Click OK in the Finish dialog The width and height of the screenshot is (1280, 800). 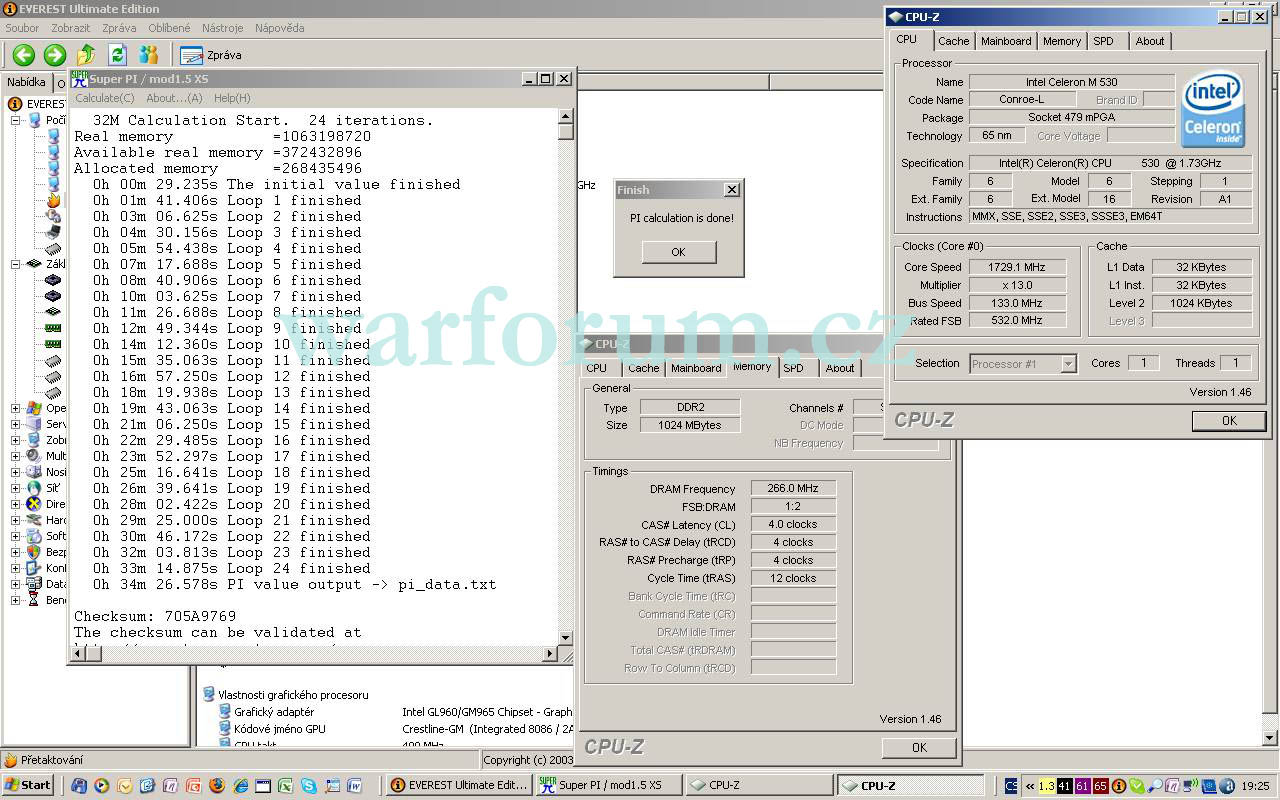[678, 252]
